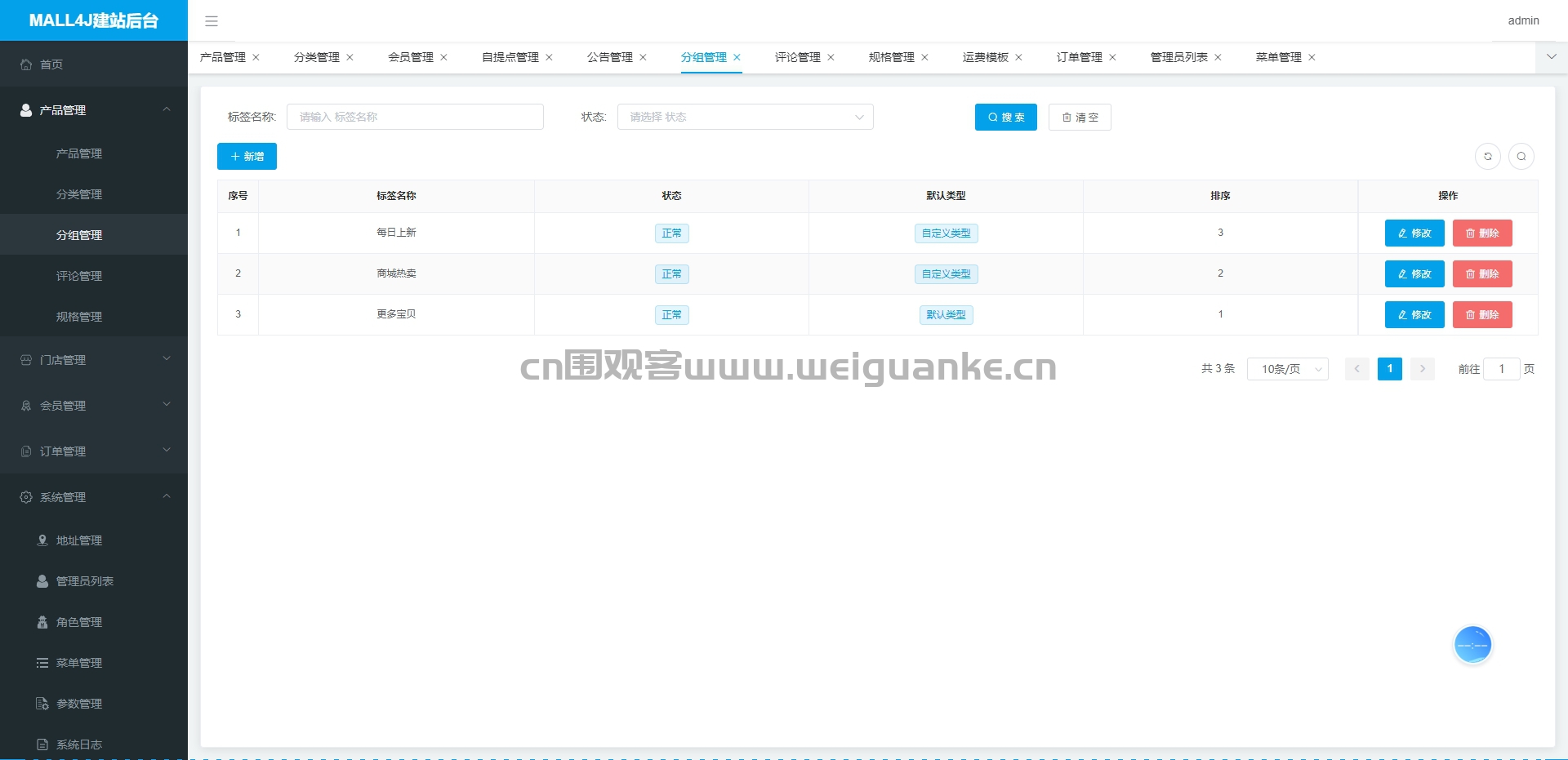Close the 分组管理 tab
1568x760 pixels.
pyautogui.click(x=737, y=57)
